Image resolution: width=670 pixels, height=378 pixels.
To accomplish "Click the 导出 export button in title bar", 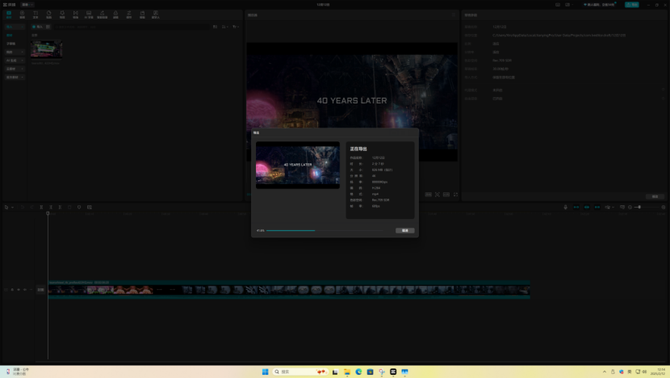I will 632,5.
